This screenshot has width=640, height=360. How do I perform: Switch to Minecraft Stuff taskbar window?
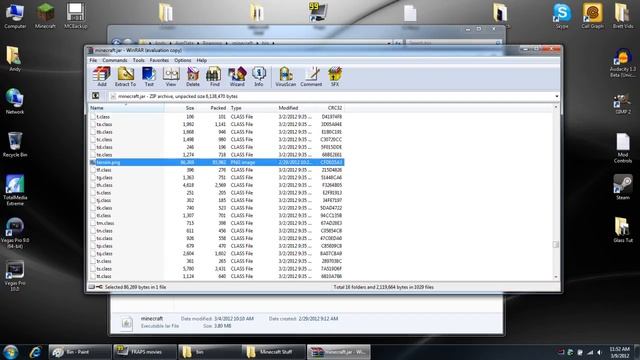(273, 352)
